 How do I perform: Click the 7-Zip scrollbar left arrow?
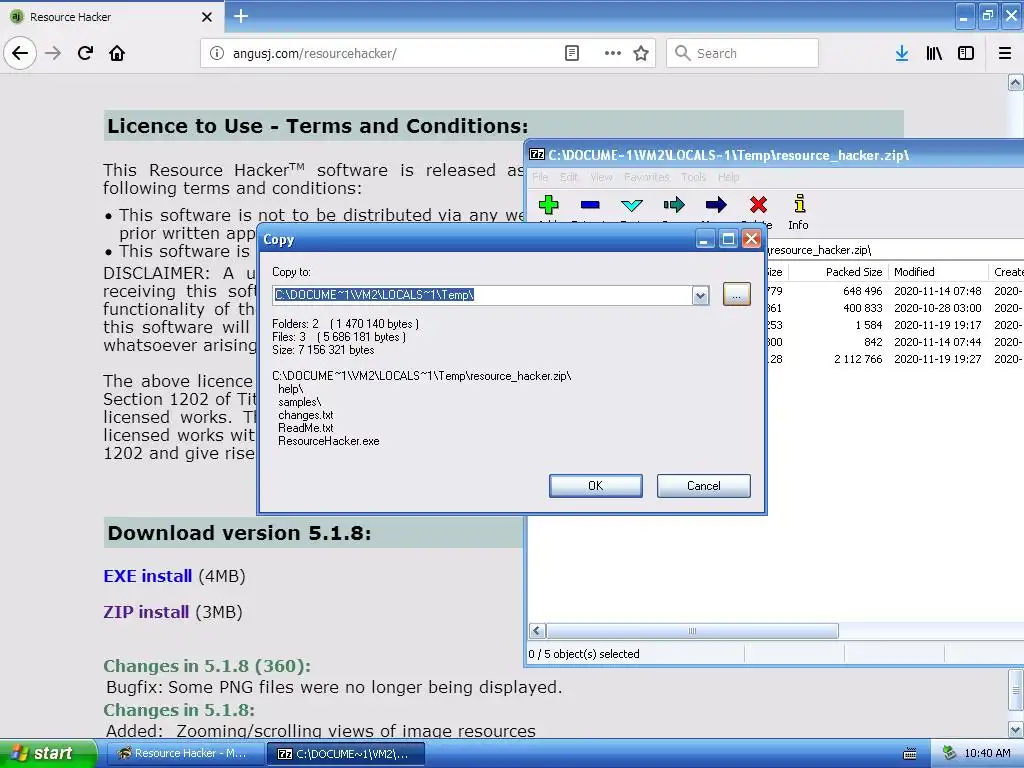click(x=537, y=631)
